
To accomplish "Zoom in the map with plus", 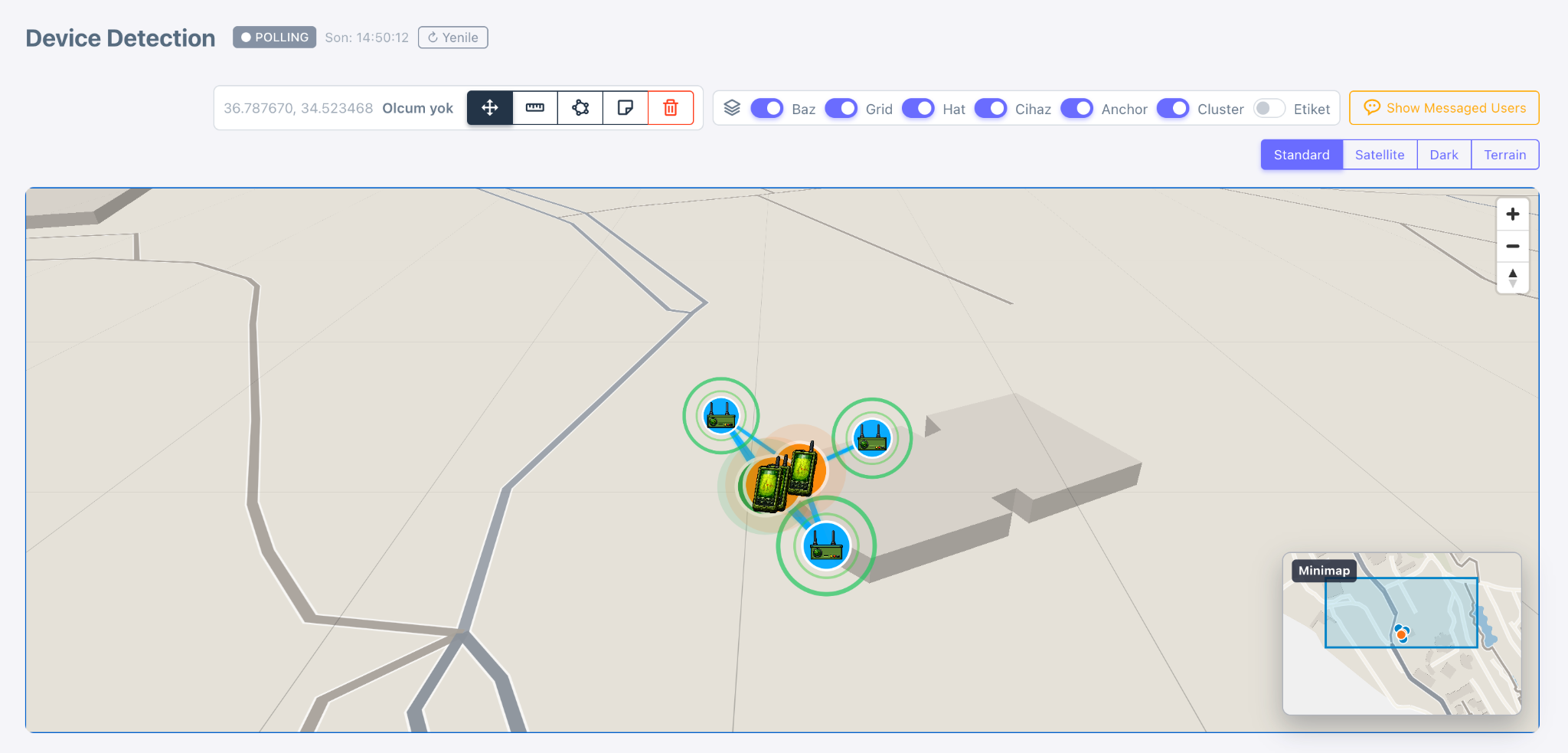I will coord(1513,214).
